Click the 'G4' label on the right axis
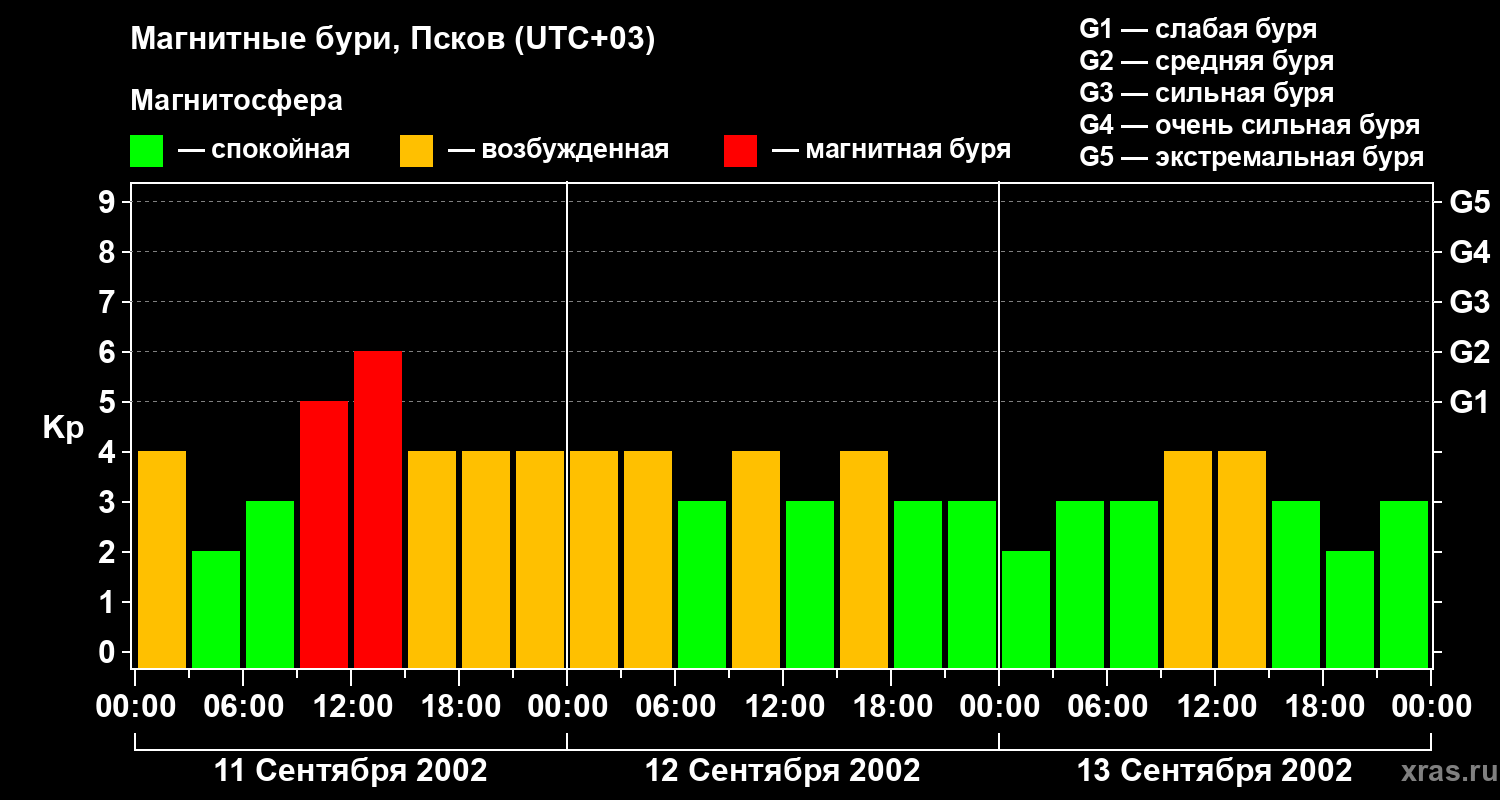Viewport: 1500px width, 800px height. (x=1469, y=252)
